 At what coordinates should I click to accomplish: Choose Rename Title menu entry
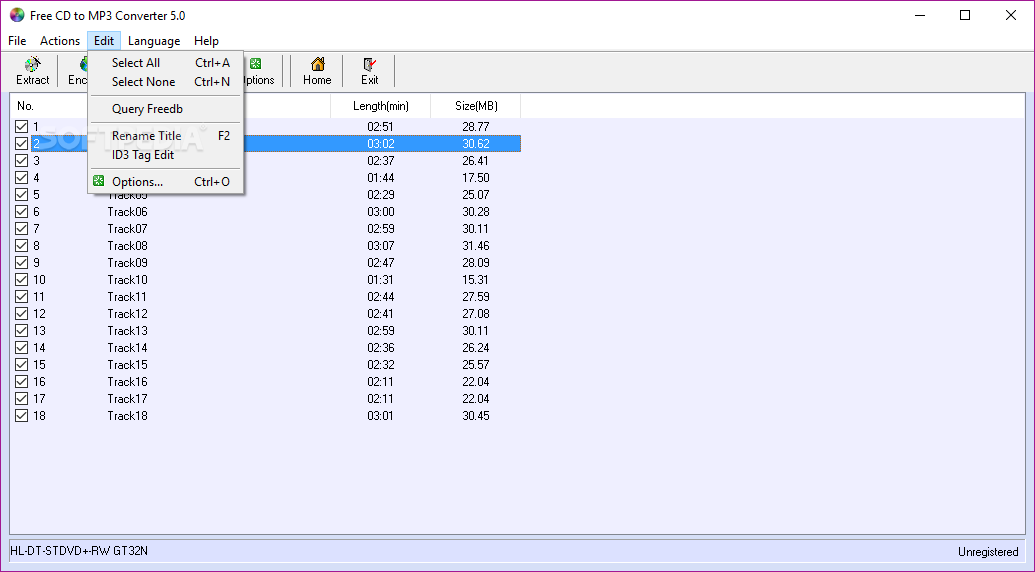[166, 136]
